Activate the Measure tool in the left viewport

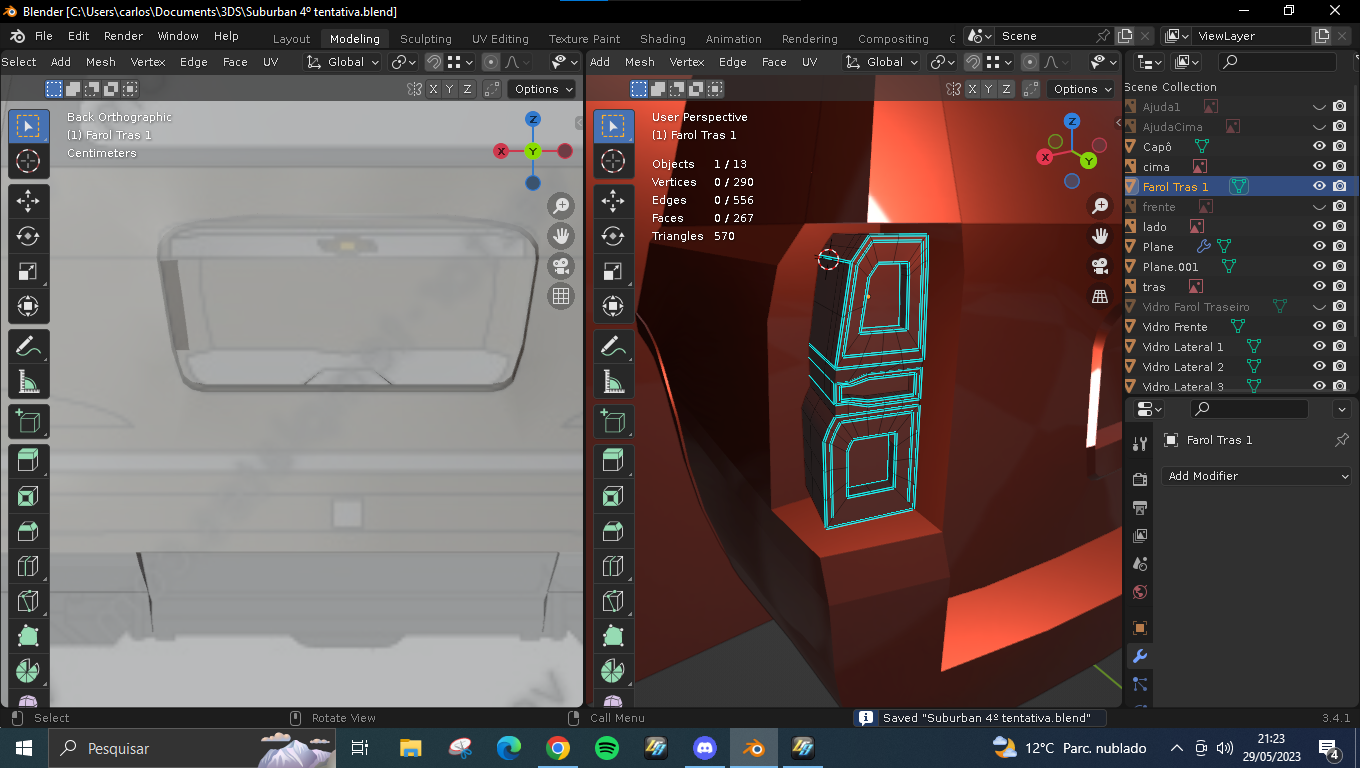pyautogui.click(x=28, y=381)
